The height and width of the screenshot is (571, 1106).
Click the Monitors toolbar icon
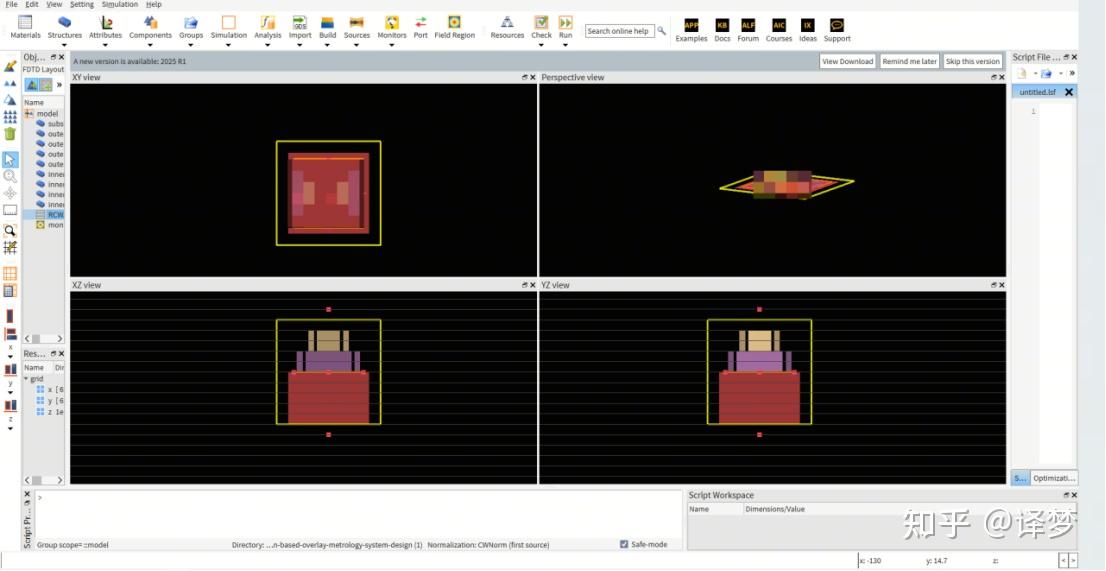click(x=391, y=23)
